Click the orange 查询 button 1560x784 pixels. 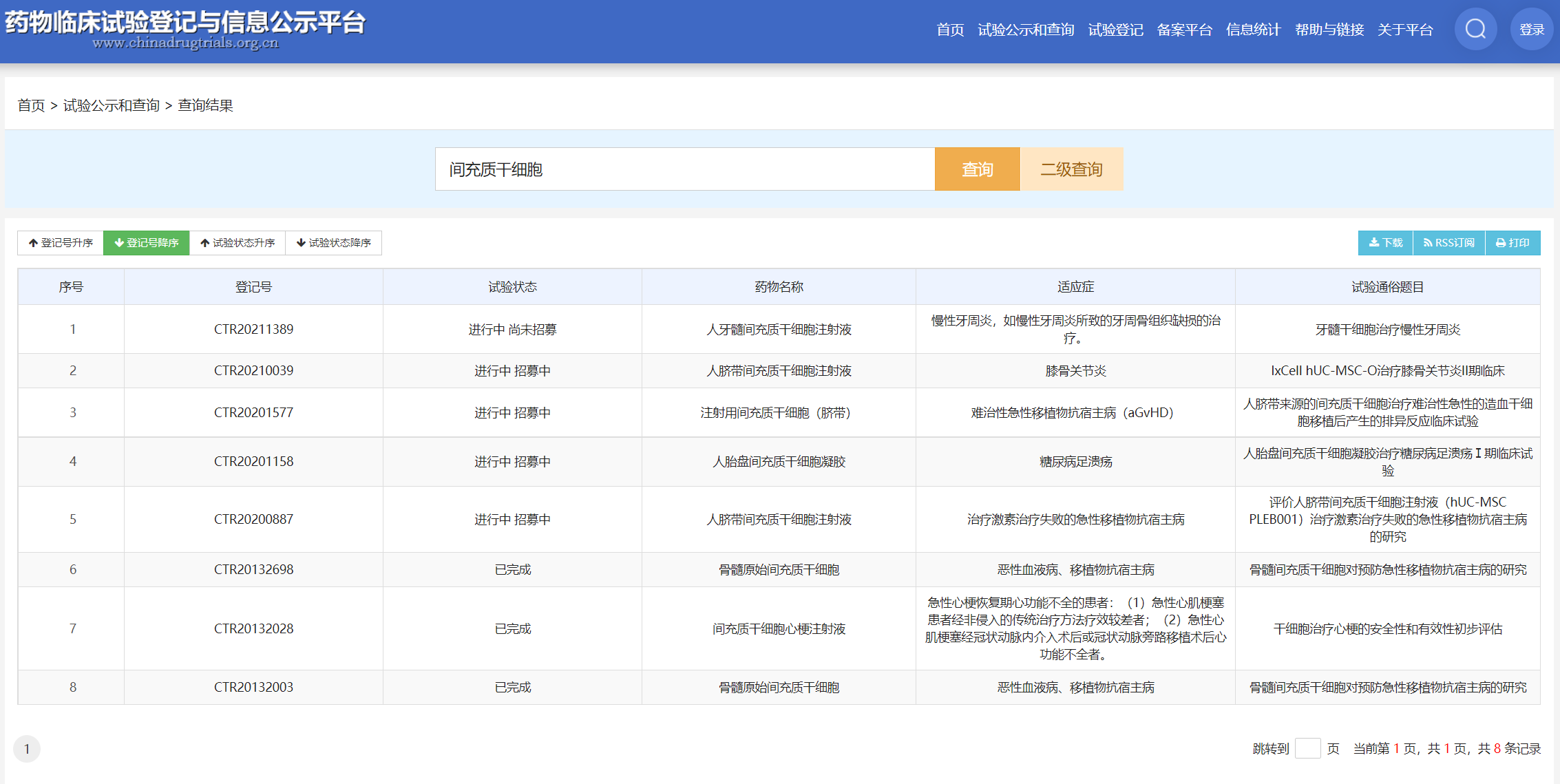coord(977,169)
